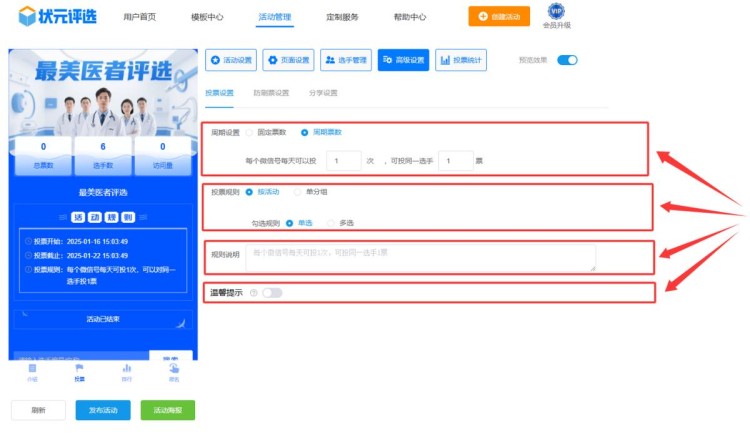Screen dimensions: 750x434
Task: Open 活动设置 settings button
Action: click(231, 61)
